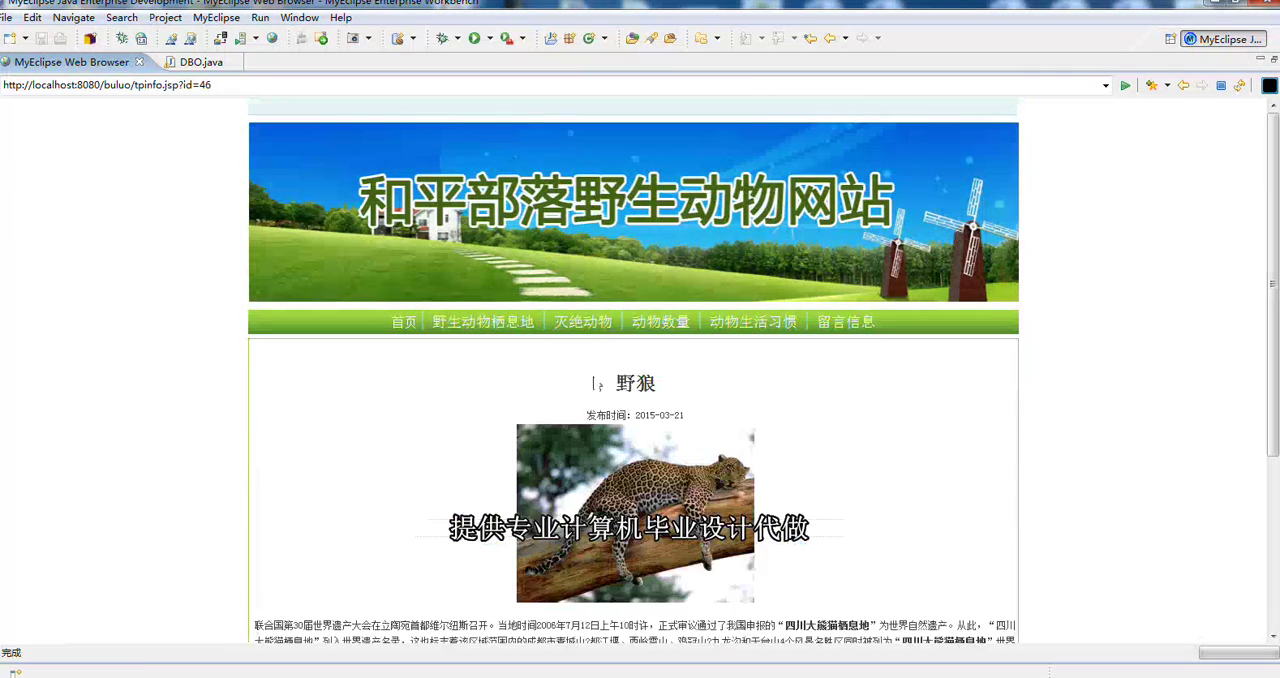
Task: Open the 灭绝动物 nav link
Action: click(x=583, y=322)
